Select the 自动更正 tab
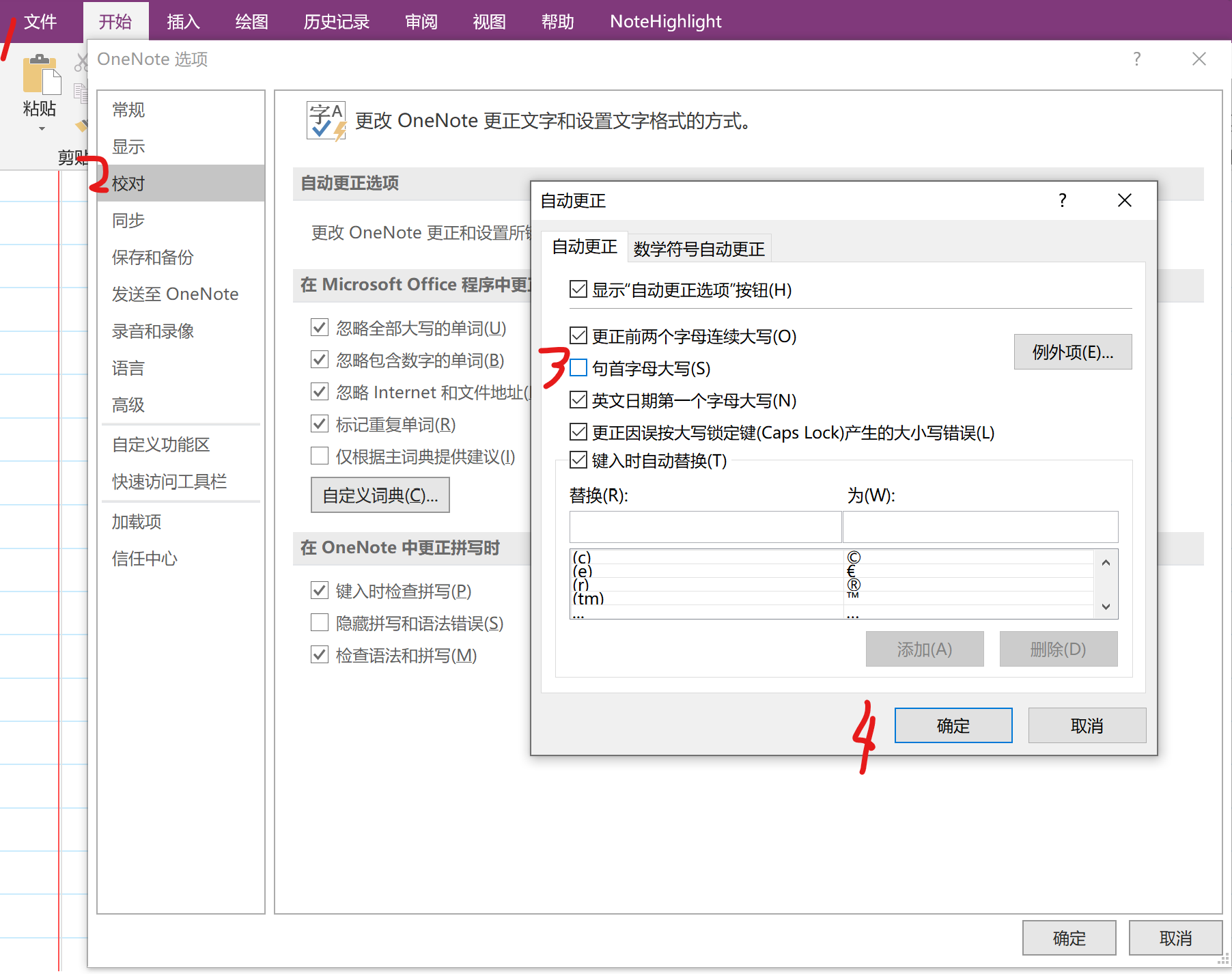Image resolution: width=1232 pixels, height=974 pixels. pos(585,247)
